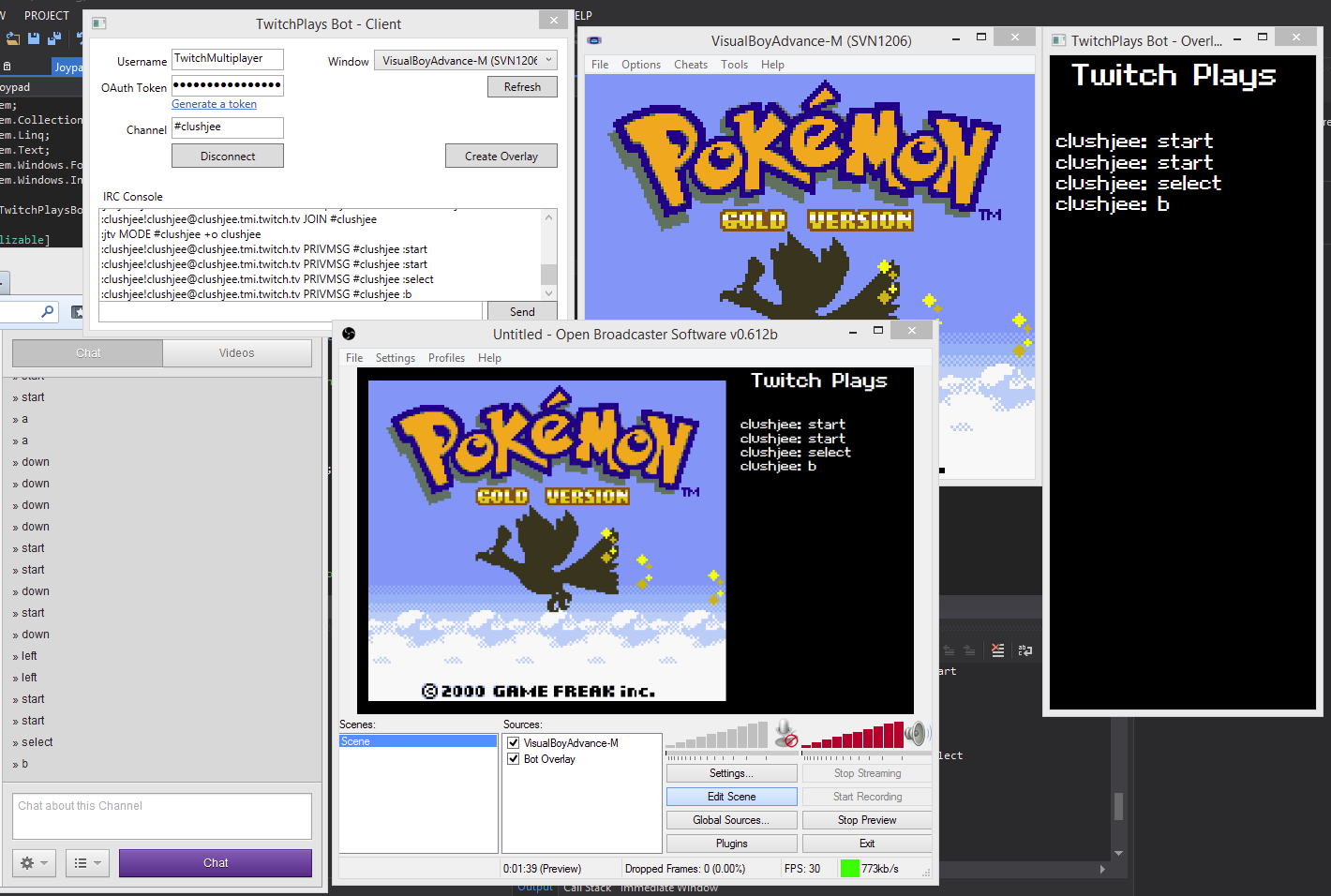Click the Refresh button
The width and height of the screenshot is (1331, 896).
tap(522, 87)
